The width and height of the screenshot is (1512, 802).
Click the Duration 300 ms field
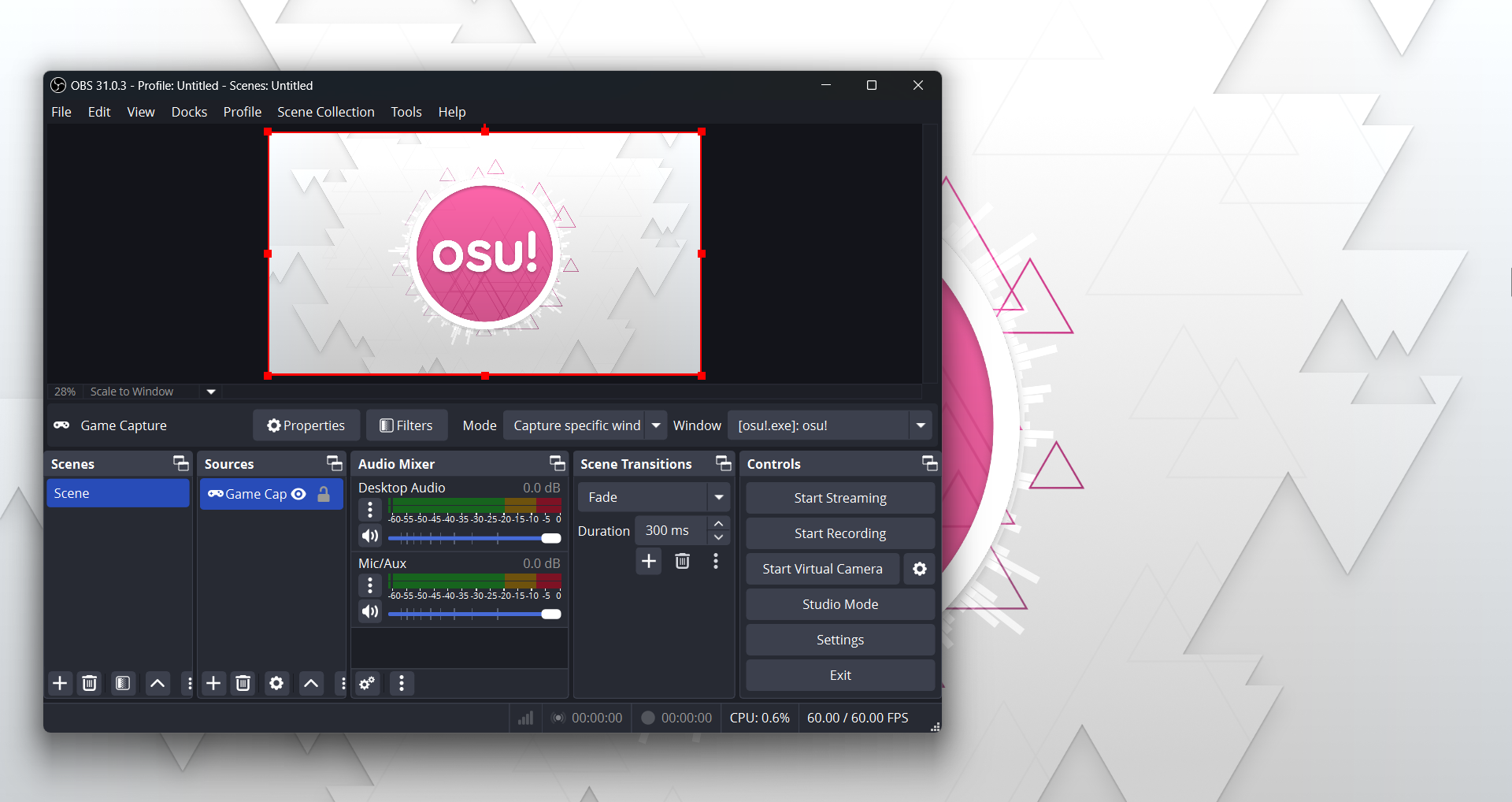pos(672,530)
